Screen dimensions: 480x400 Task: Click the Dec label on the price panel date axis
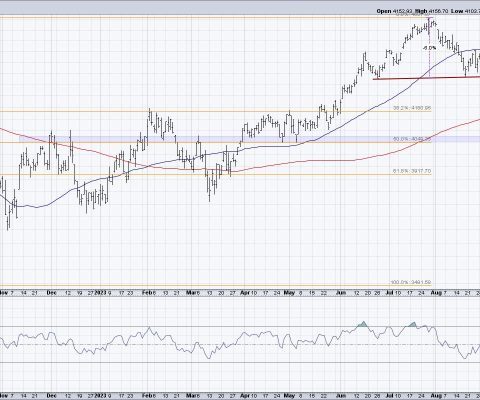pyautogui.click(x=52, y=293)
